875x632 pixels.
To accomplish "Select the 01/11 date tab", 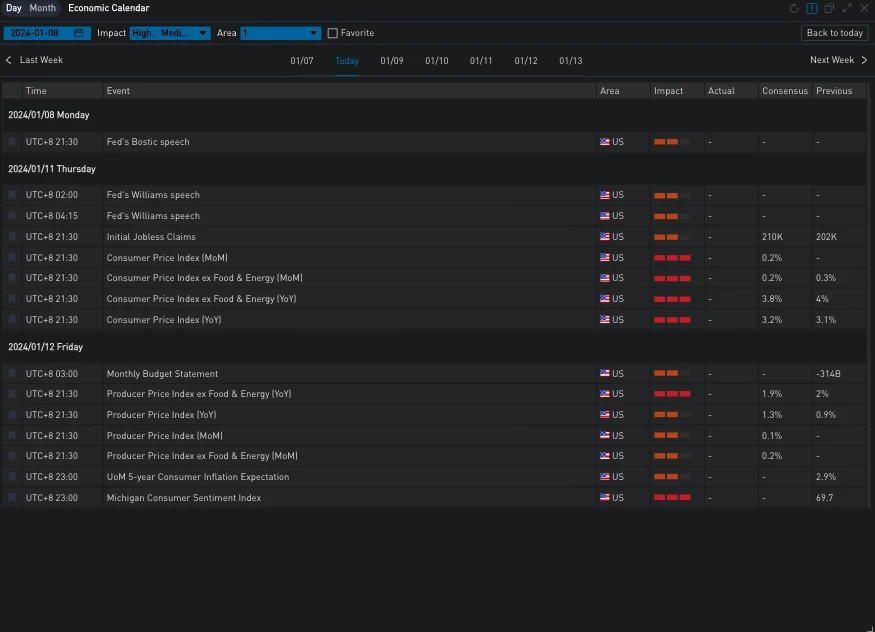I will pos(481,61).
